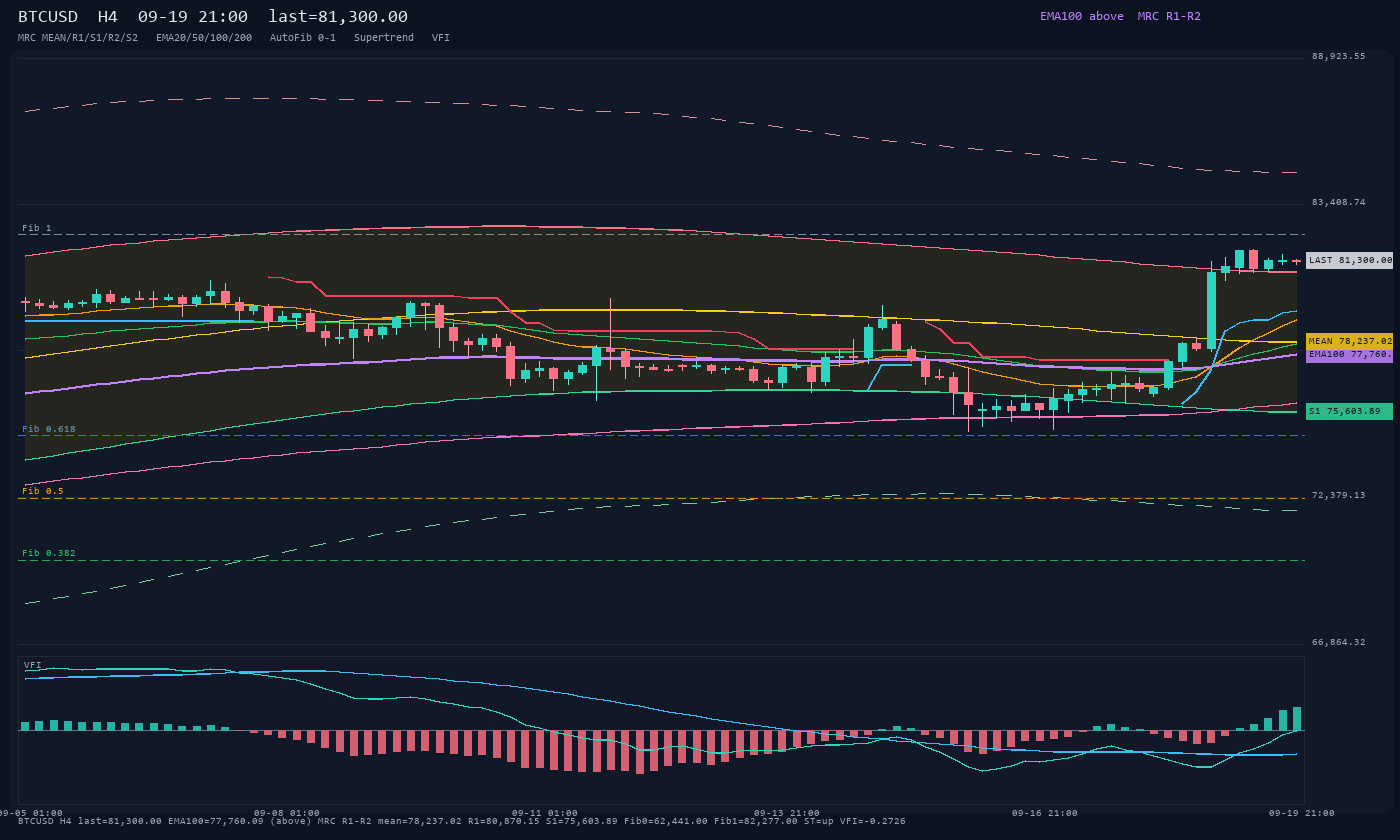Click the Fib 0.382 level label
Screen dimensions: 1400x840
pos(49,553)
